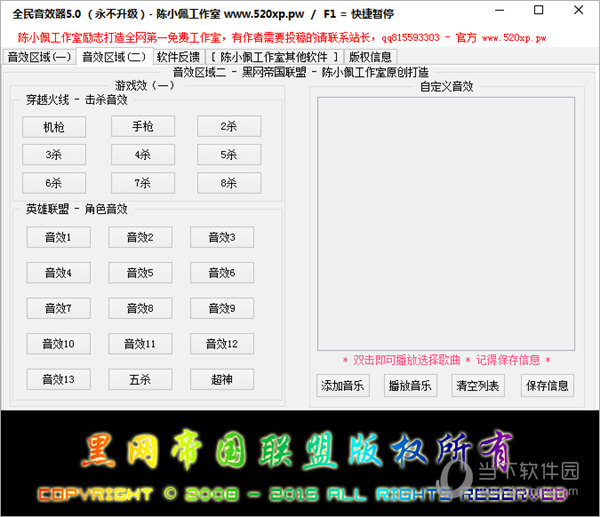Select the 音效8 button
The height and width of the screenshot is (517, 600).
[x=140, y=308]
